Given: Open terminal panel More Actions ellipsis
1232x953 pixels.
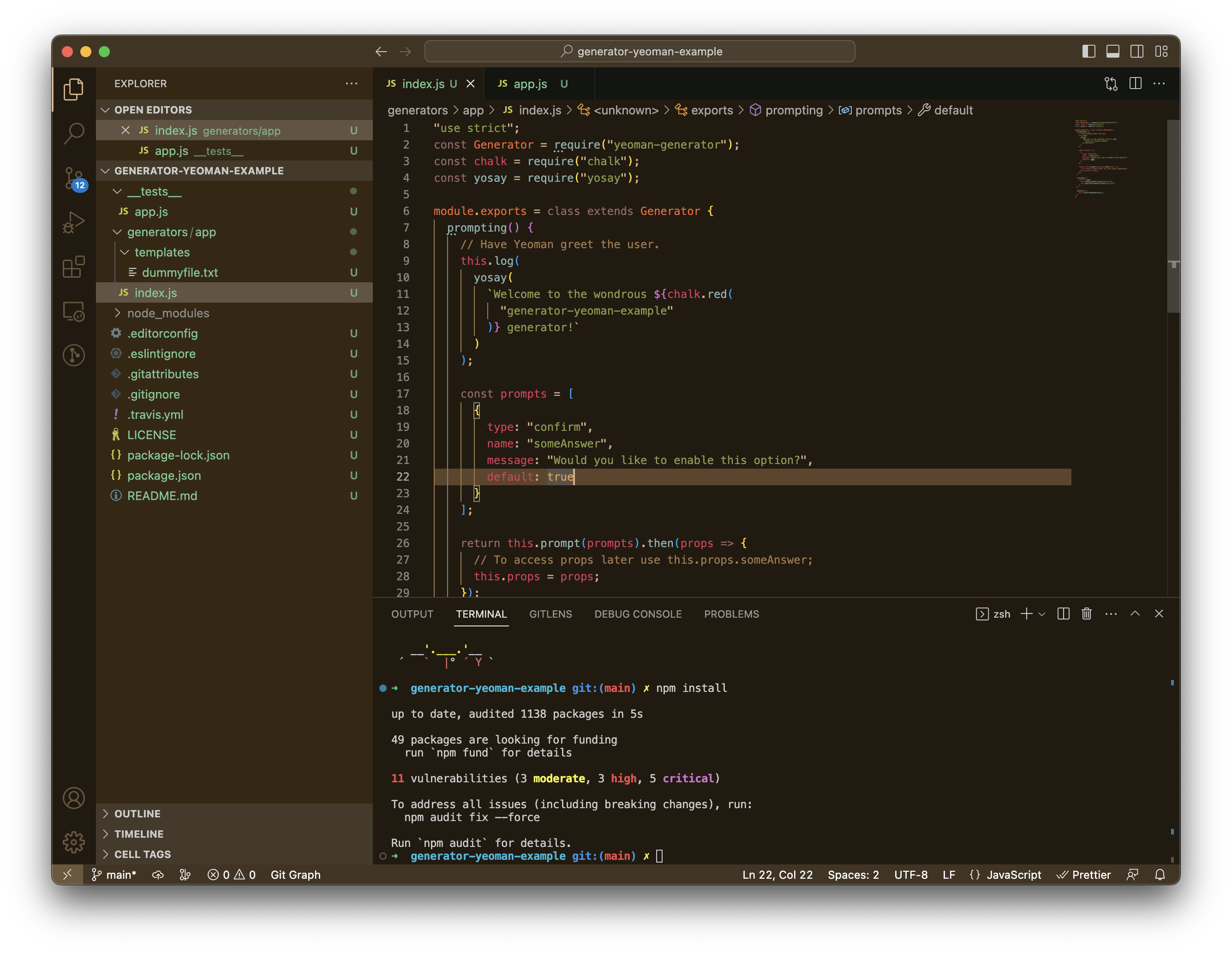Looking at the screenshot, I should (1111, 613).
